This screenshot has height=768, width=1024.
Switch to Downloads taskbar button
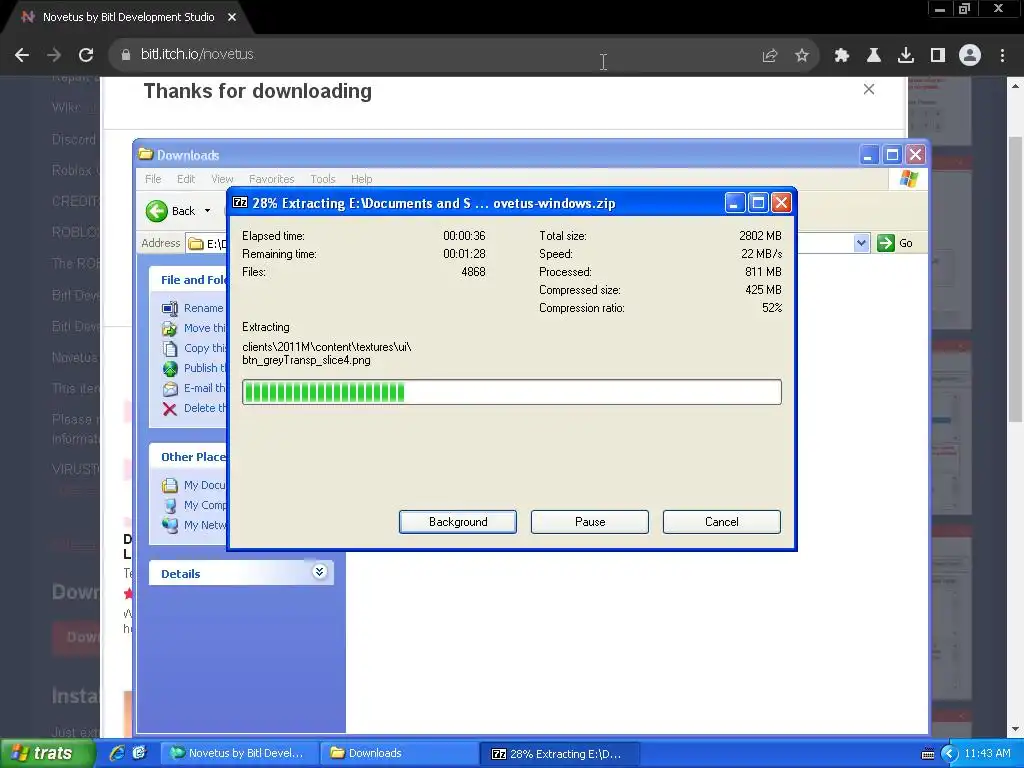[400, 753]
